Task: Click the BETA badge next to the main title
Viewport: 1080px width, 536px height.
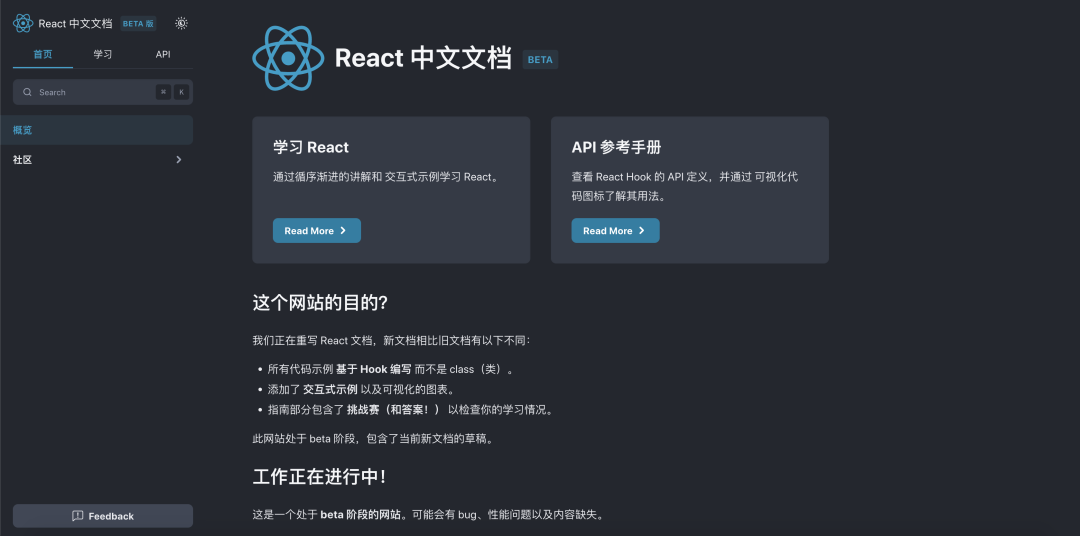Action: click(540, 59)
